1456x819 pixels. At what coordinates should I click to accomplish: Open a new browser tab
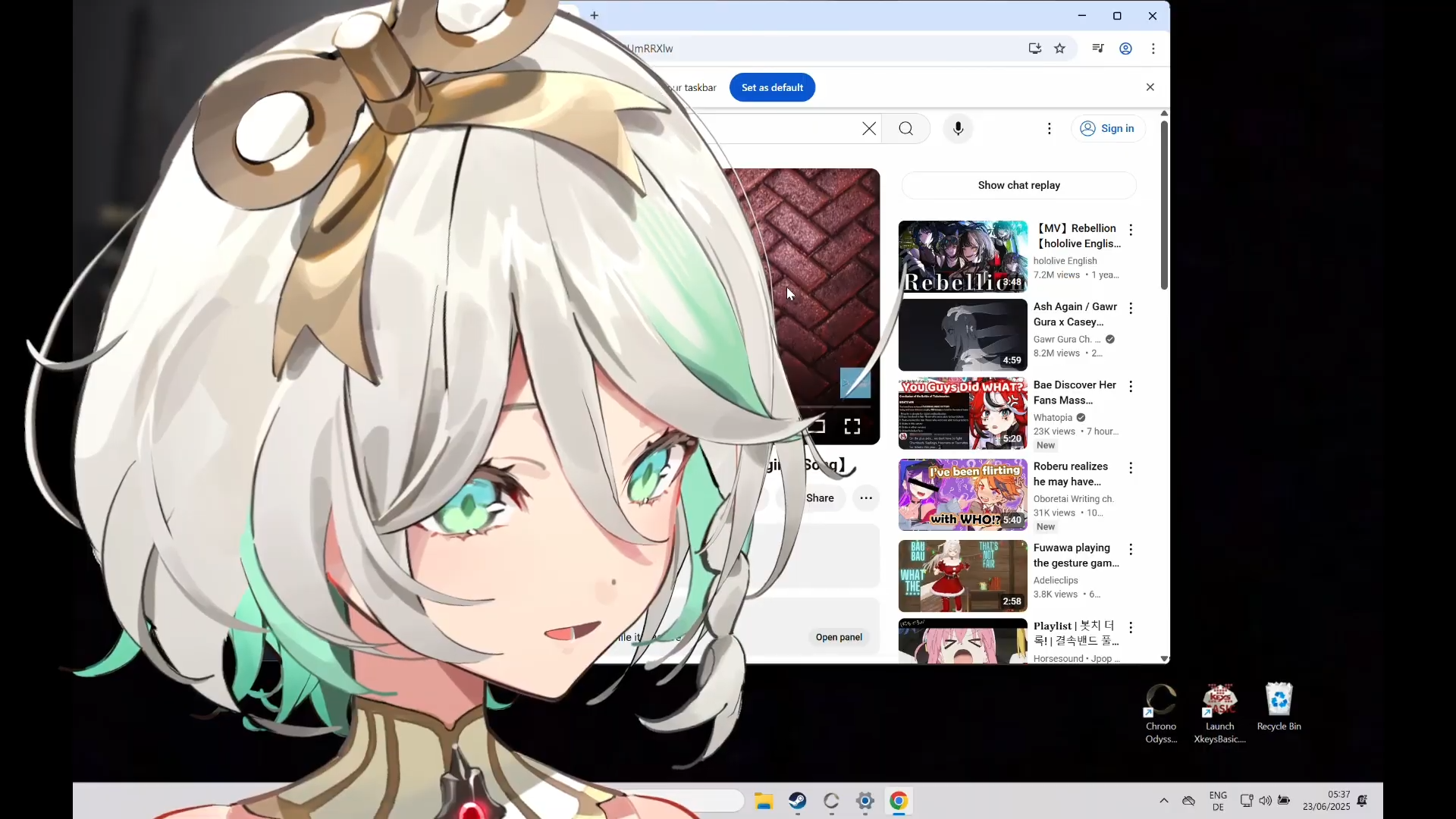click(x=595, y=16)
